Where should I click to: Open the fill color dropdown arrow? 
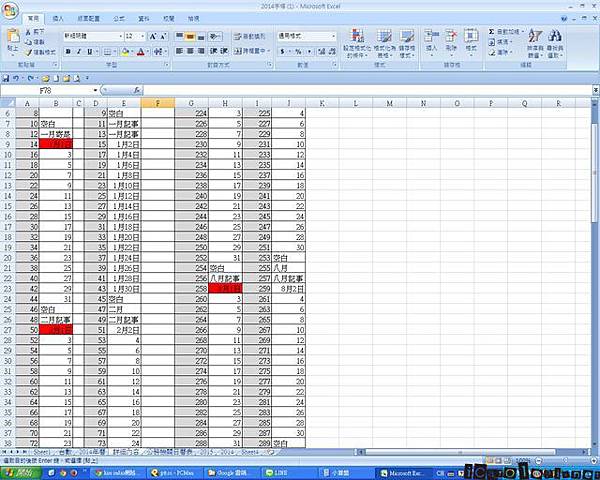tap(132, 51)
